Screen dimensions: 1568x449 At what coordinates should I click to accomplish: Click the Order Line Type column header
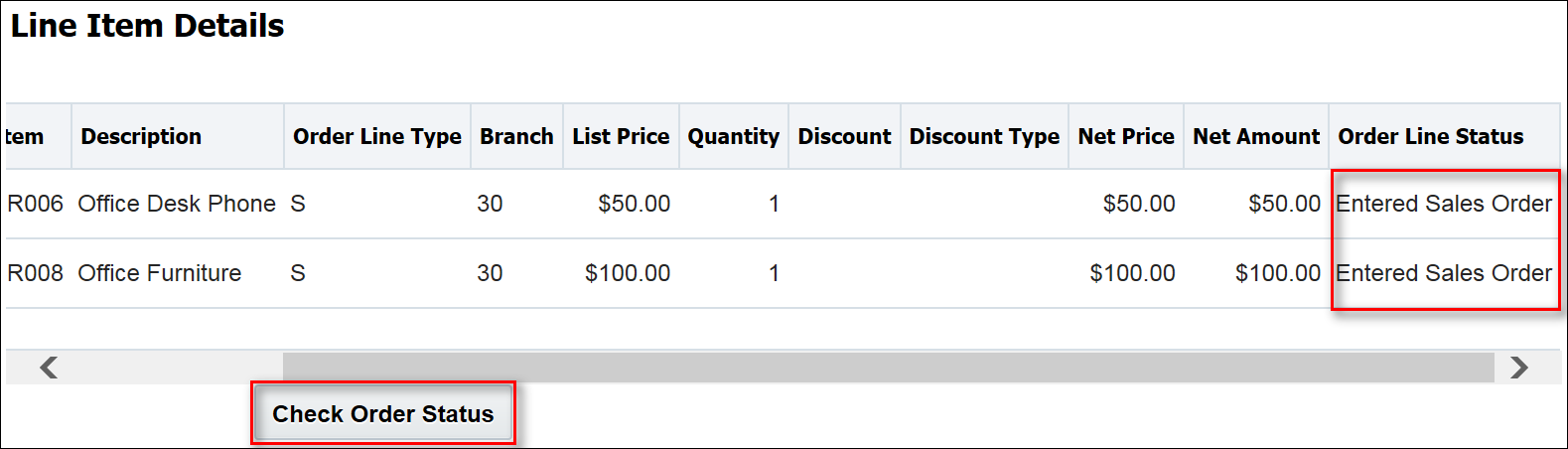[x=376, y=137]
